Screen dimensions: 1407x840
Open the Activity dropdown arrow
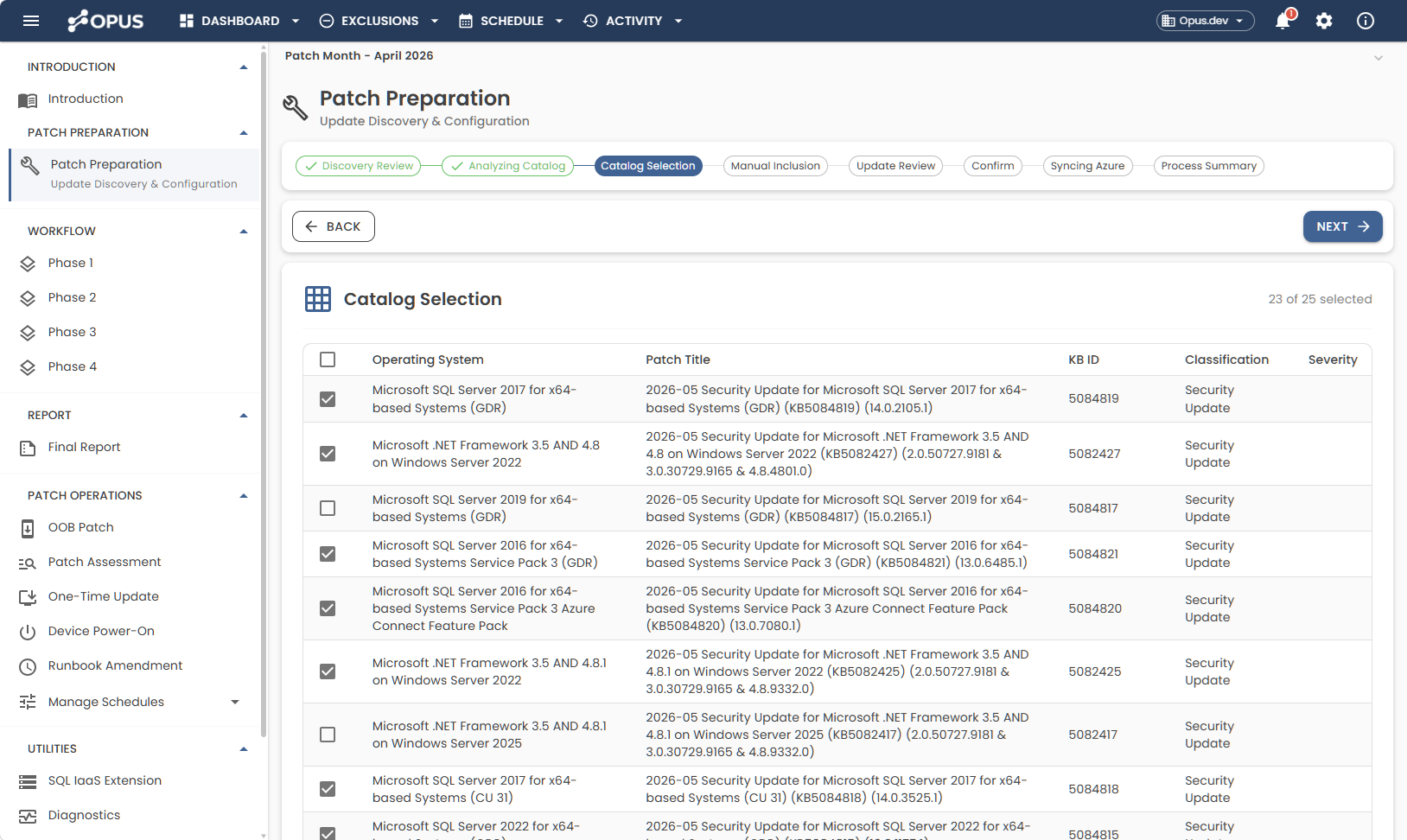(678, 21)
